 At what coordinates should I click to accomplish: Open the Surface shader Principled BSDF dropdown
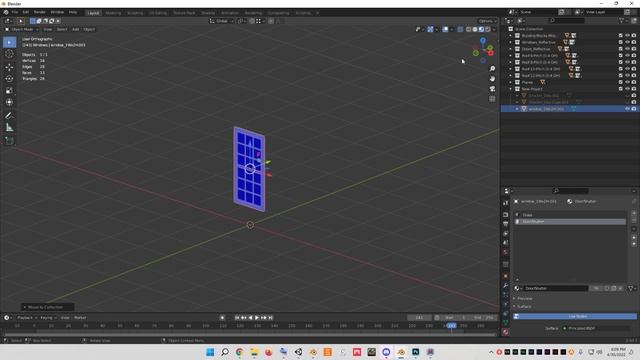pyautogui.click(x=596, y=328)
